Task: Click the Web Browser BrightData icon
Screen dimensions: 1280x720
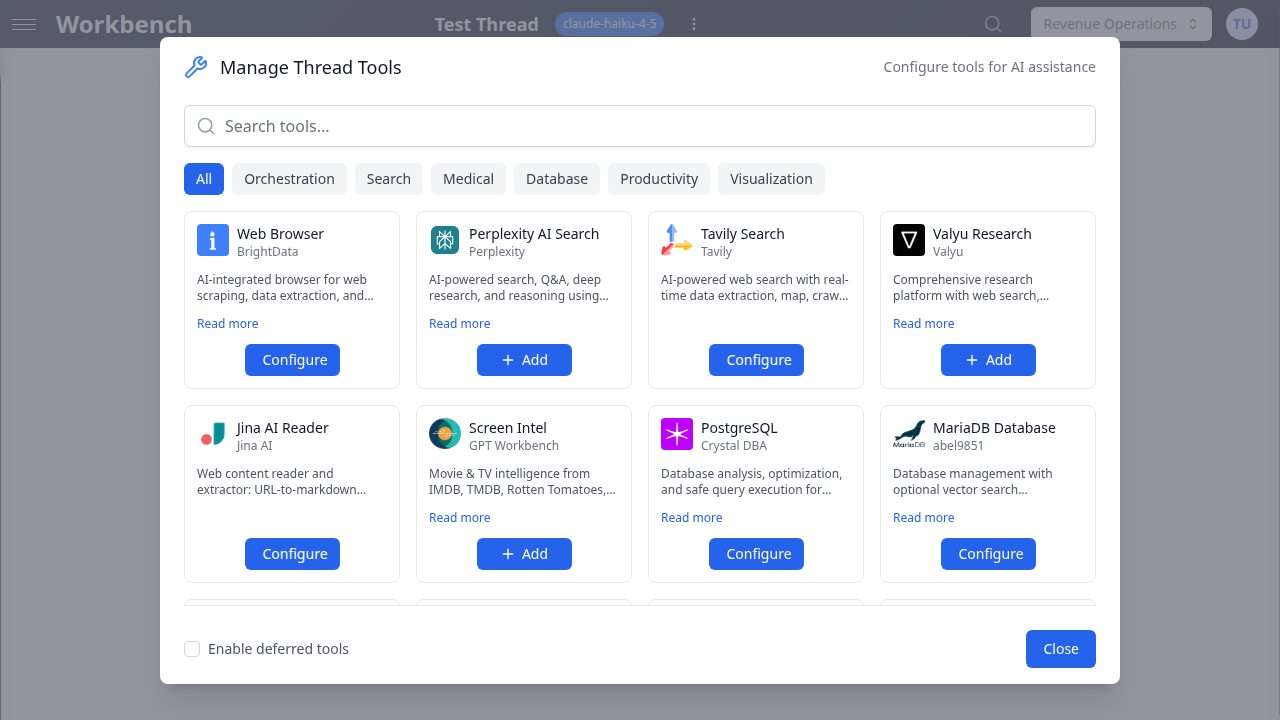Action: pyautogui.click(x=213, y=240)
